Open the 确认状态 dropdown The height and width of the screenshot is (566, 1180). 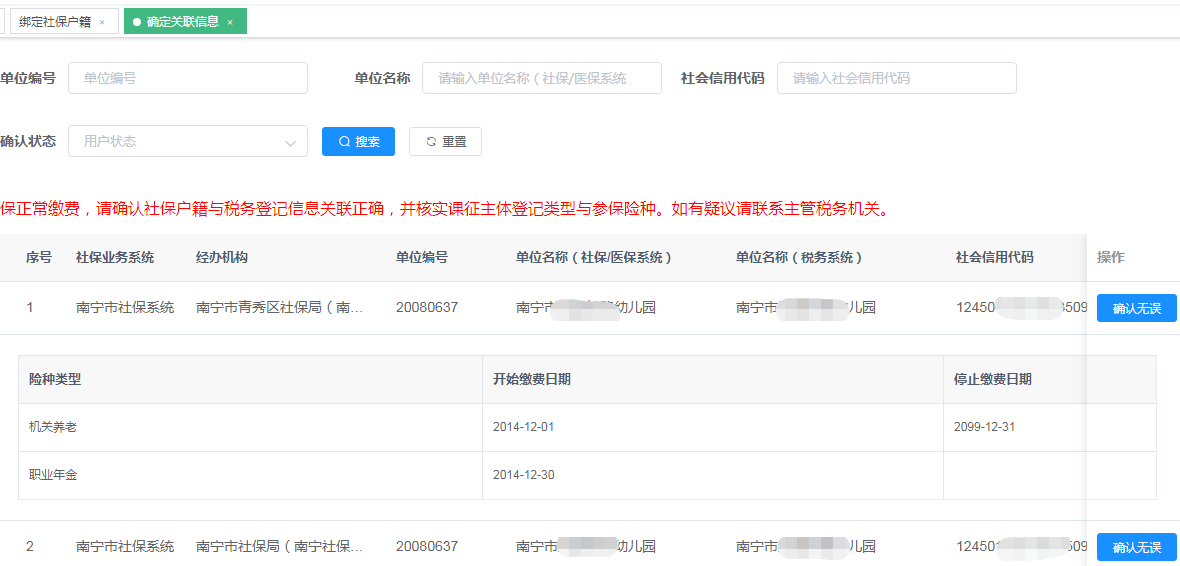click(187, 141)
